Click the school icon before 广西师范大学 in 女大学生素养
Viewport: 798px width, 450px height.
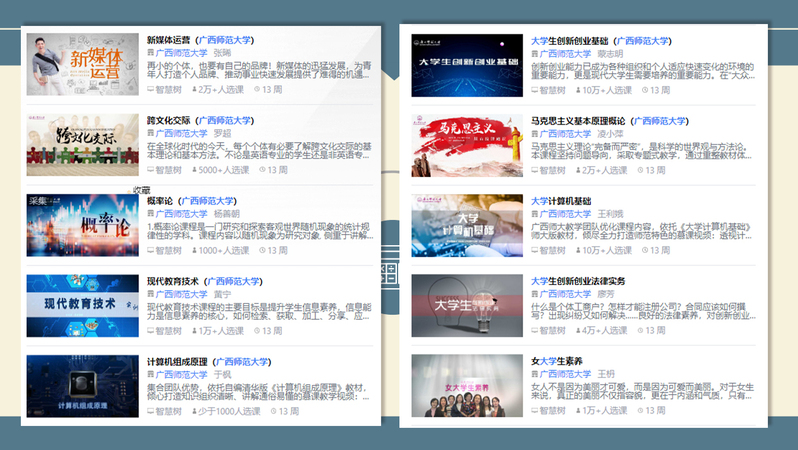coord(535,374)
